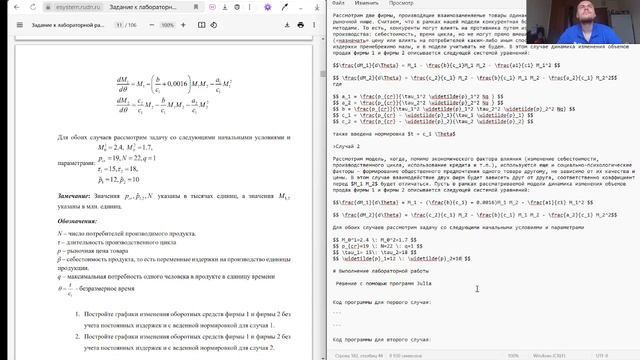
Task: Click the download icon after the pink extension icon
Action: pyautogui.click(x=225, y=7)
